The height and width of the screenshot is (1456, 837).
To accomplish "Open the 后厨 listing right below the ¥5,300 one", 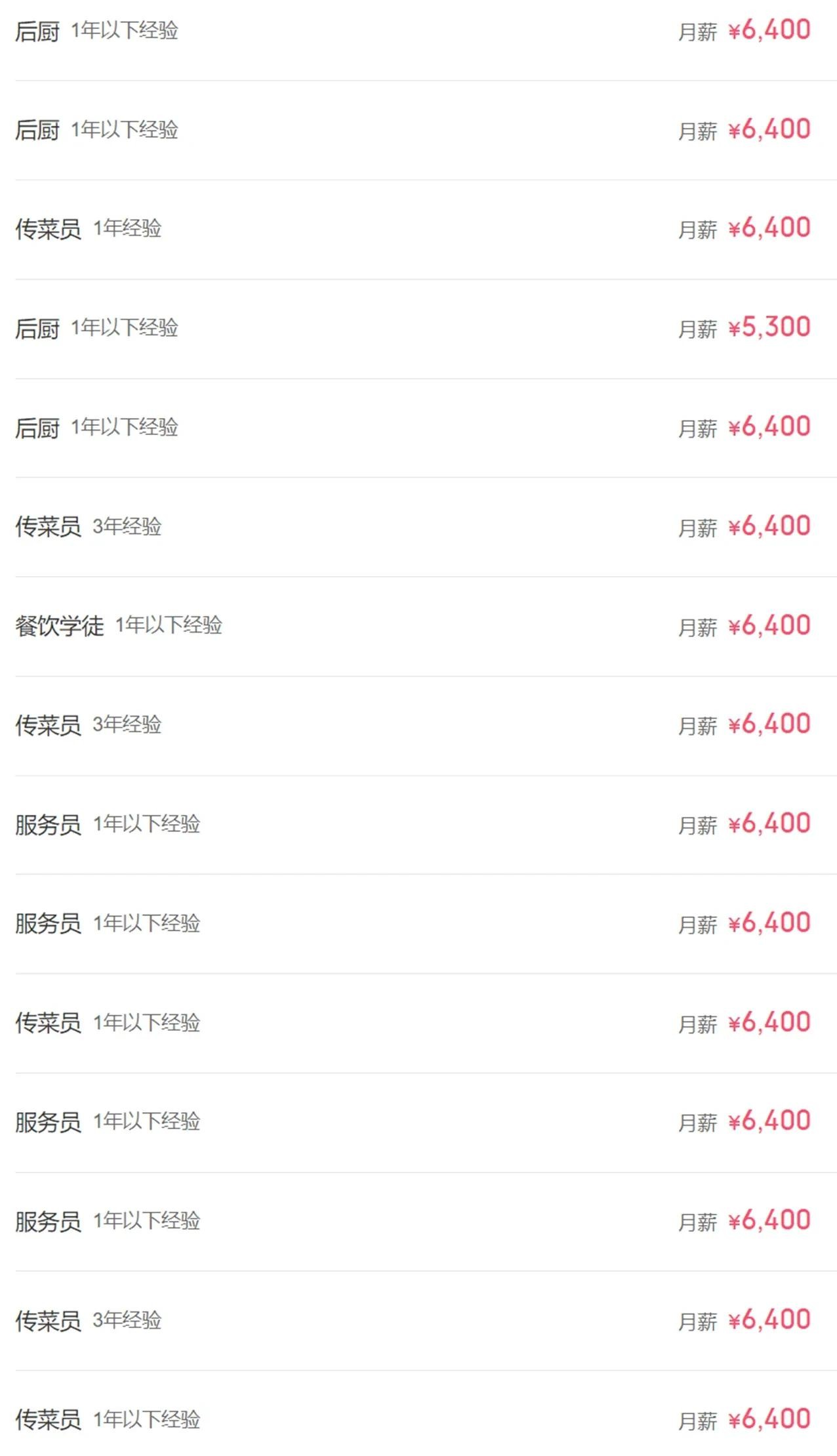I will tap(37, 428).
